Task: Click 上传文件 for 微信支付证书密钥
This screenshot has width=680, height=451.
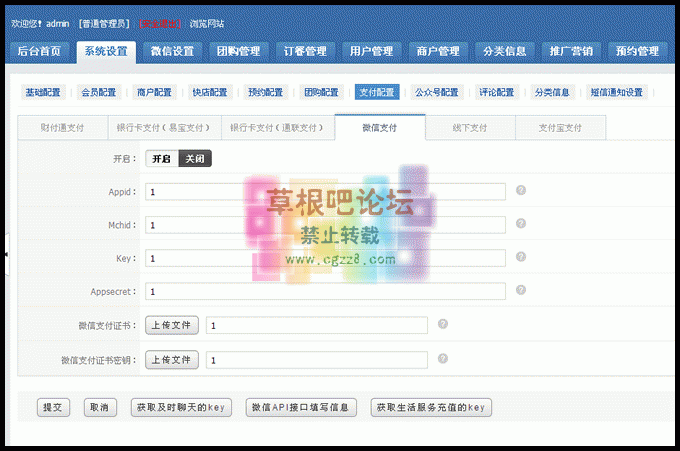Action: [x=172, y=360]
